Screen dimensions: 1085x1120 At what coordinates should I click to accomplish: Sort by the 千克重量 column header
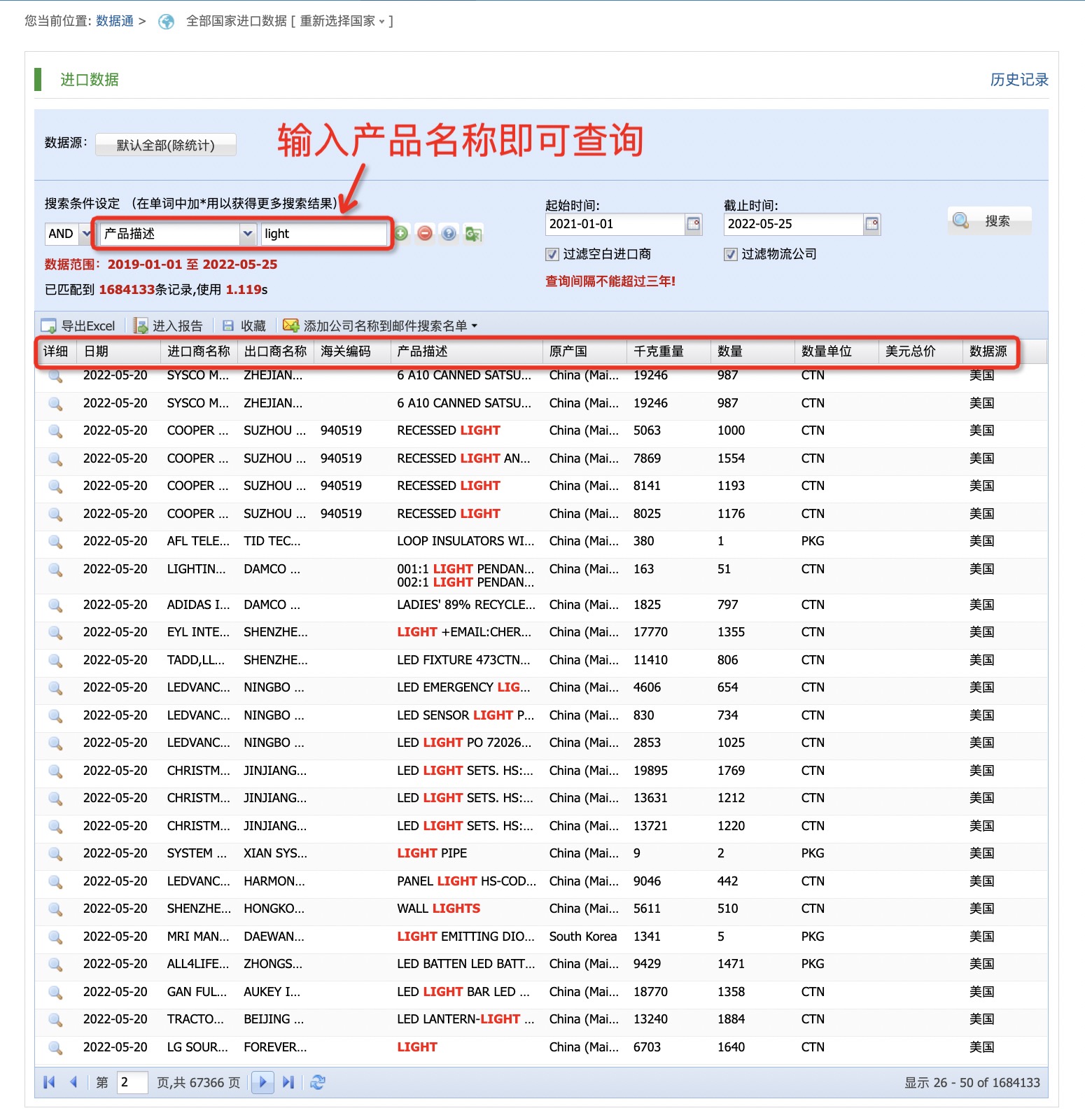click(658, 351)
